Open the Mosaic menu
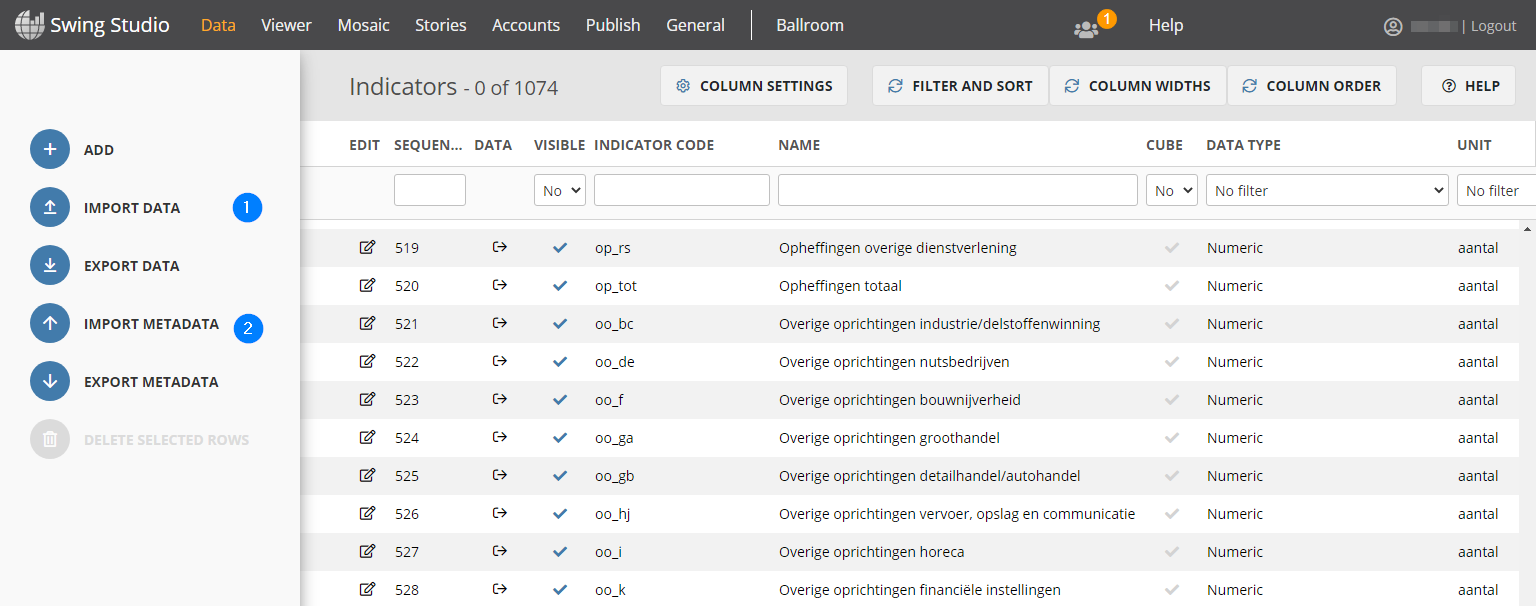 pyautogui.click(x=364, y=26)
